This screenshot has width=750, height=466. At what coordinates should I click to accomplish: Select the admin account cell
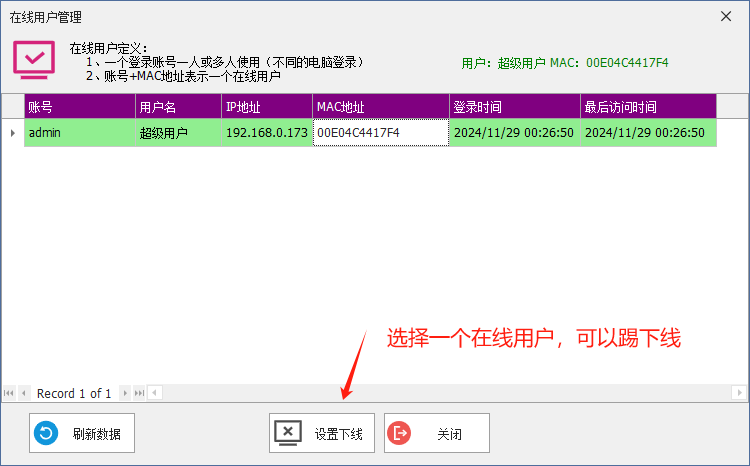(80, 133)
